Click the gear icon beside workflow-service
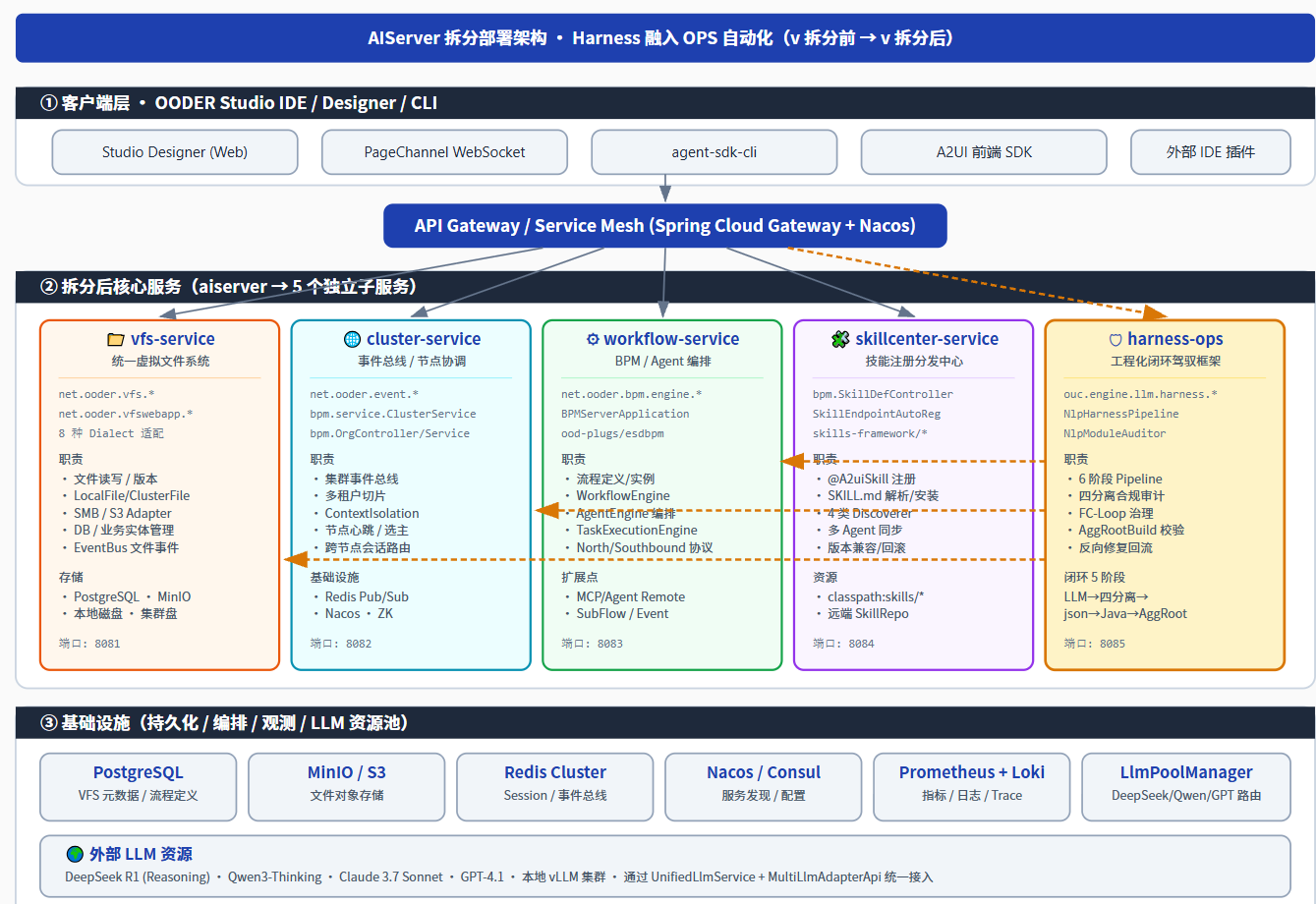Screen dimensions: 1316x904 pyautogui.click(x=593, y=339)
